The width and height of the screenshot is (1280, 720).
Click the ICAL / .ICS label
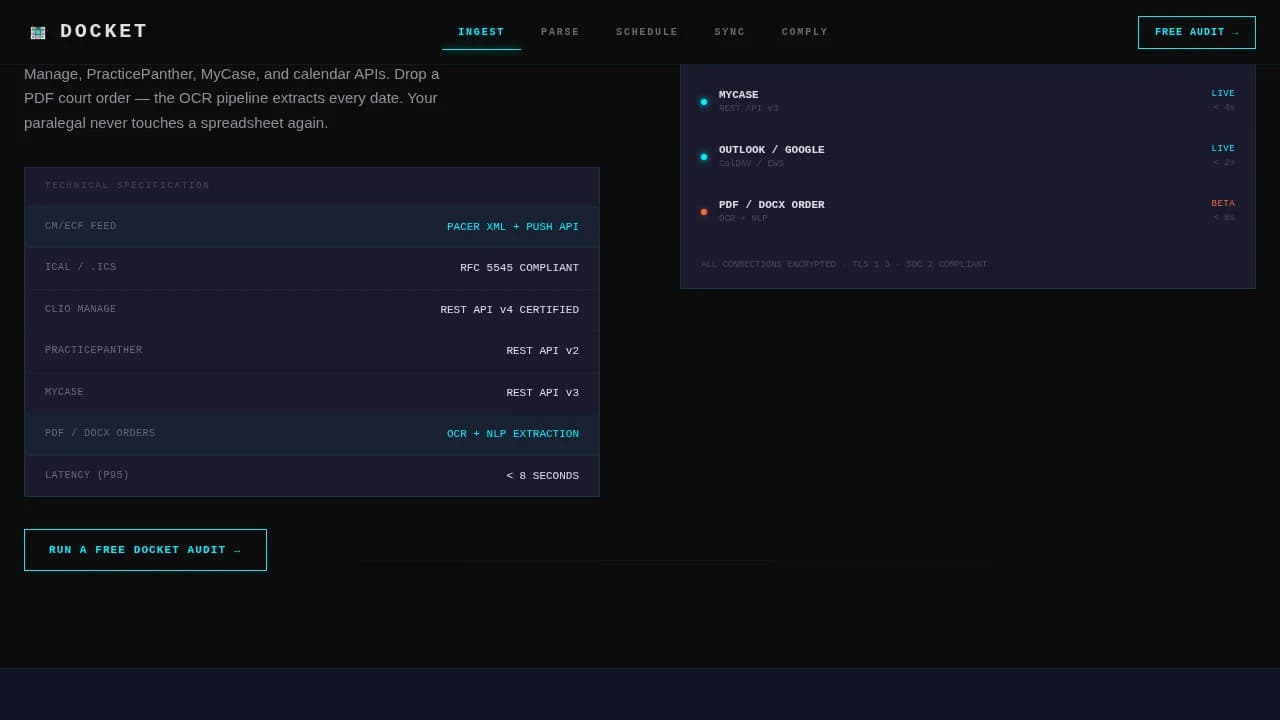(x=81, y=268)
